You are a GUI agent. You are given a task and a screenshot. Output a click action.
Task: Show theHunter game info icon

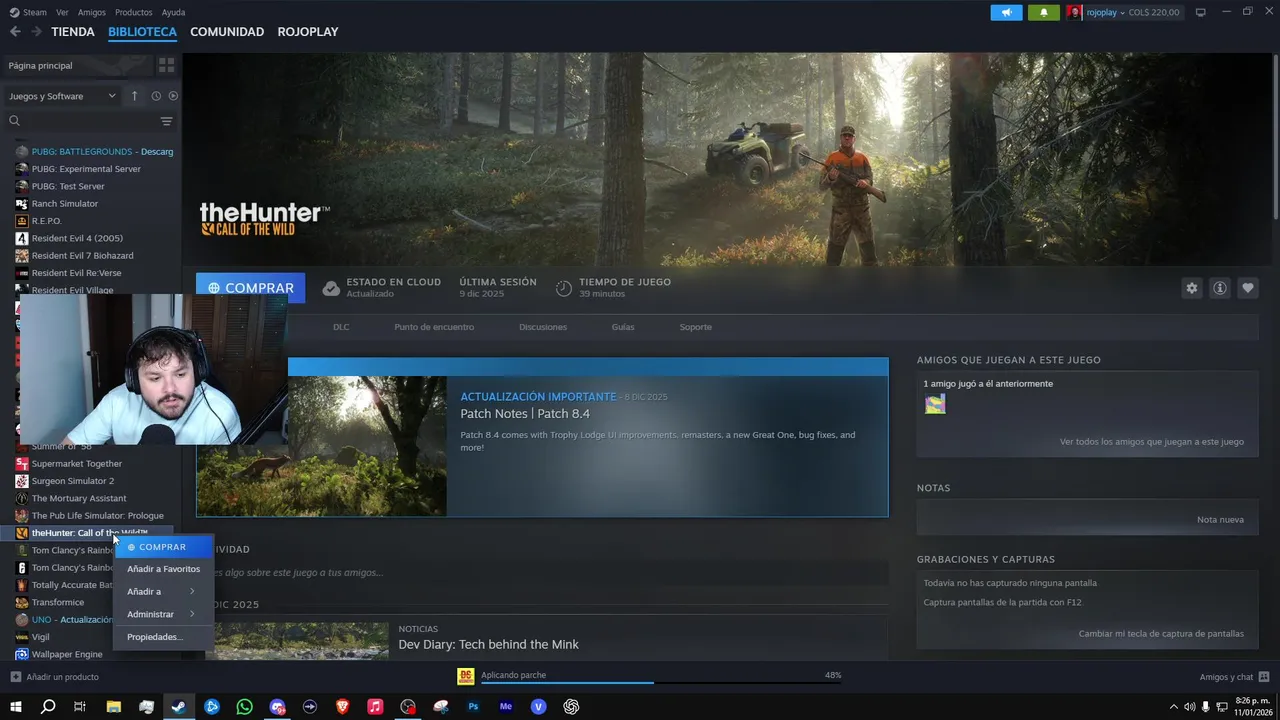1219,288
